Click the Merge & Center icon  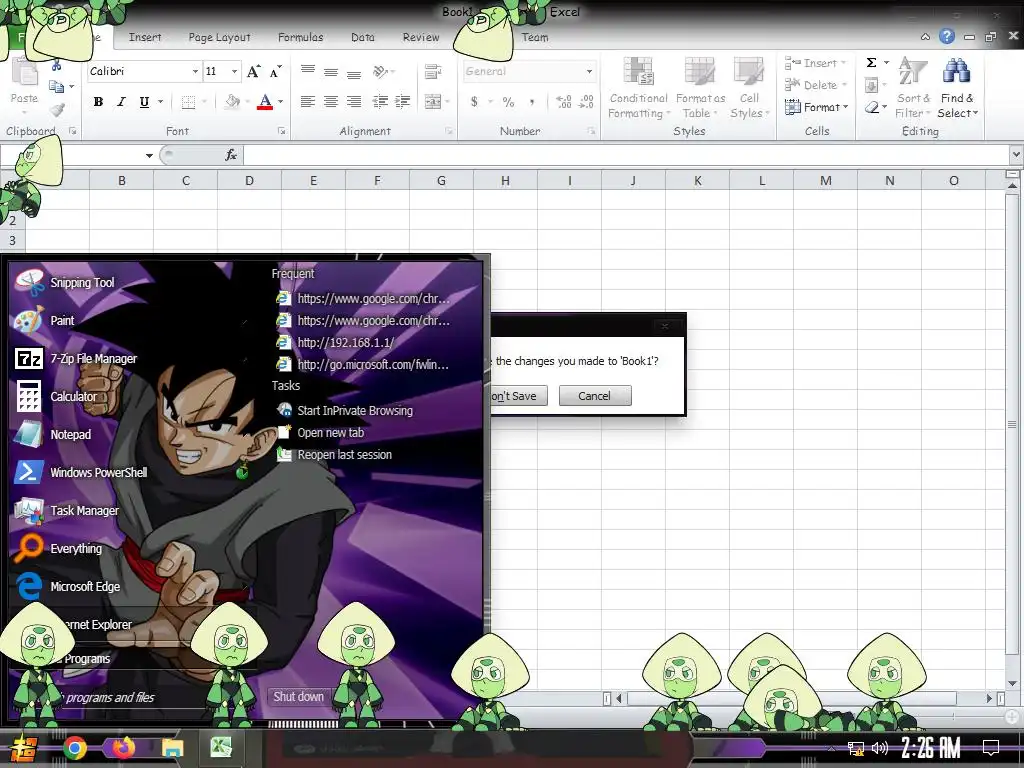click(433, 102)
